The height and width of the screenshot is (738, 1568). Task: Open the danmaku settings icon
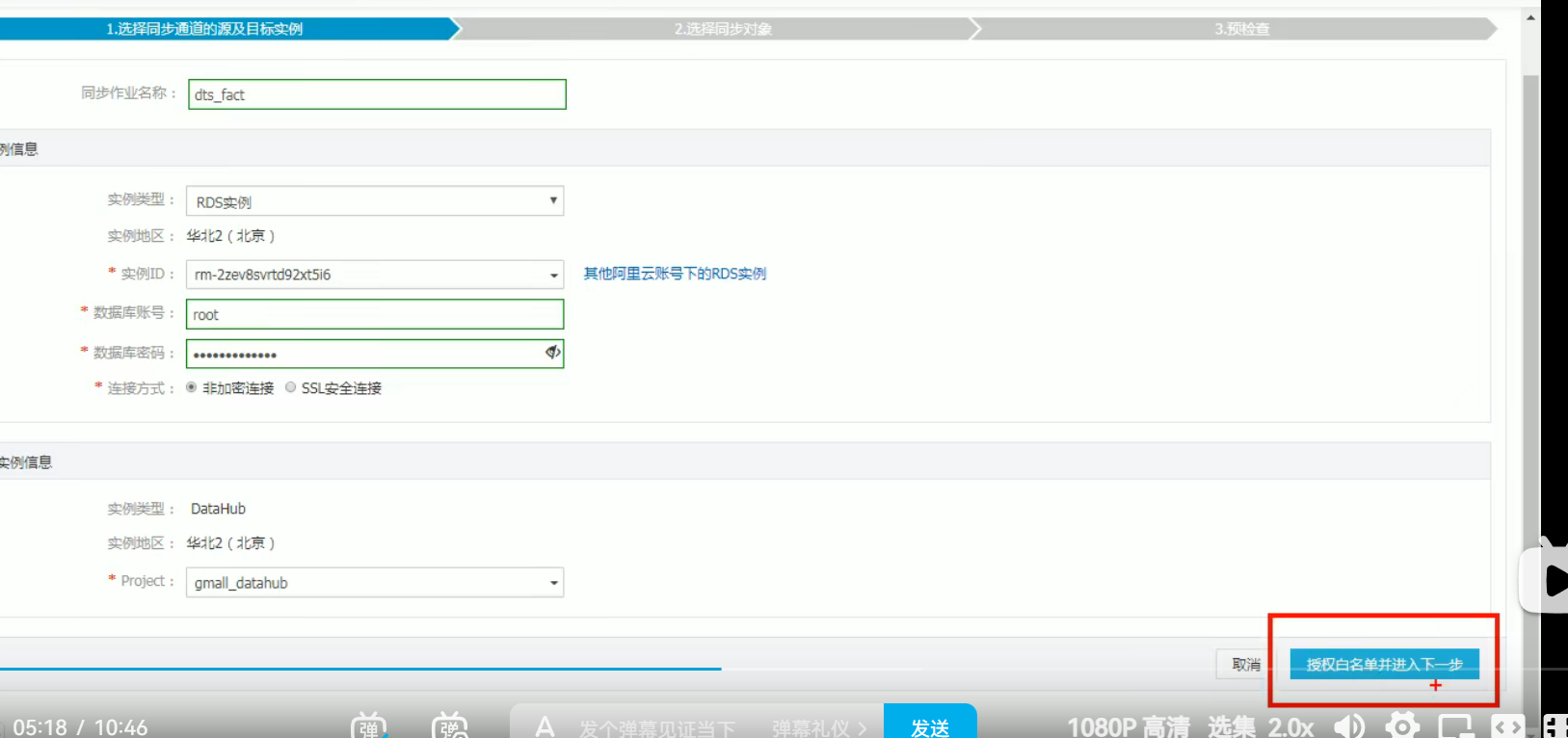[x=449, y=726]
